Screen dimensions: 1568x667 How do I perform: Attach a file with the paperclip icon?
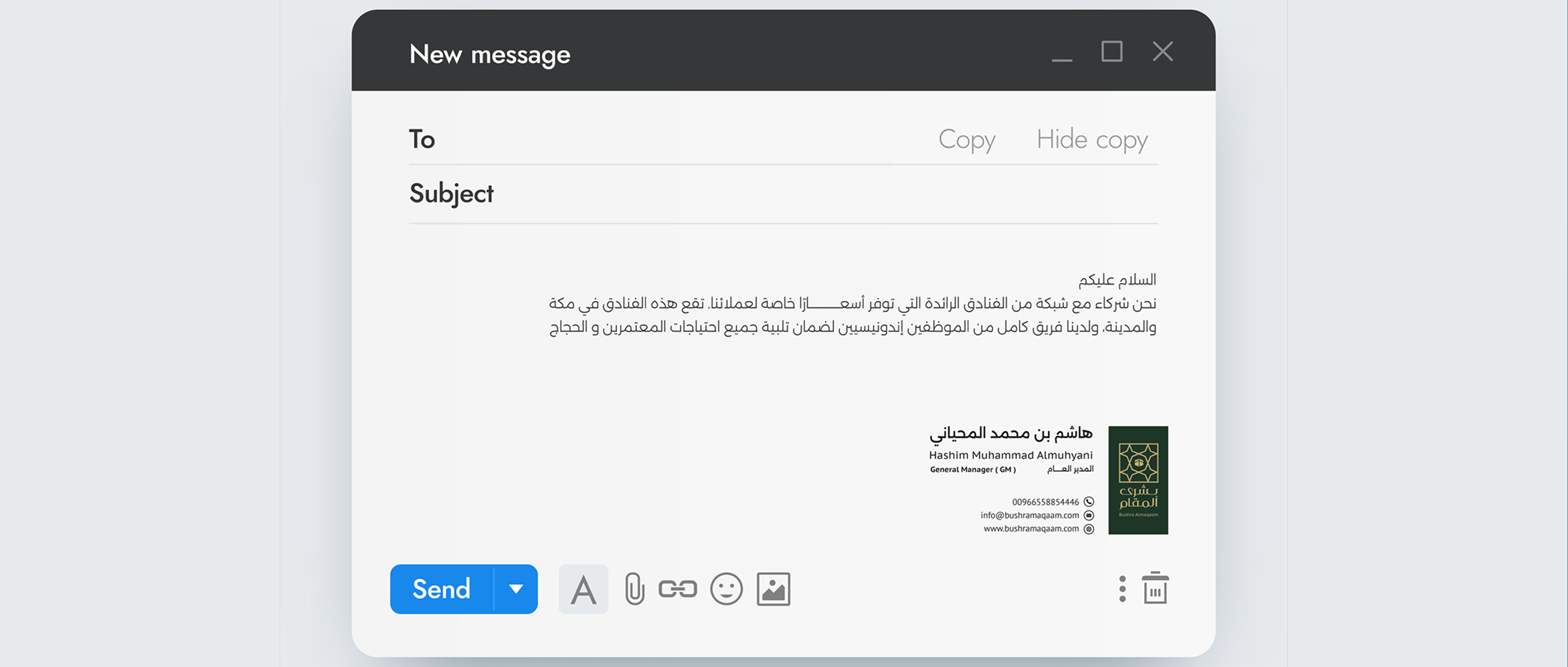click(634, 589)
